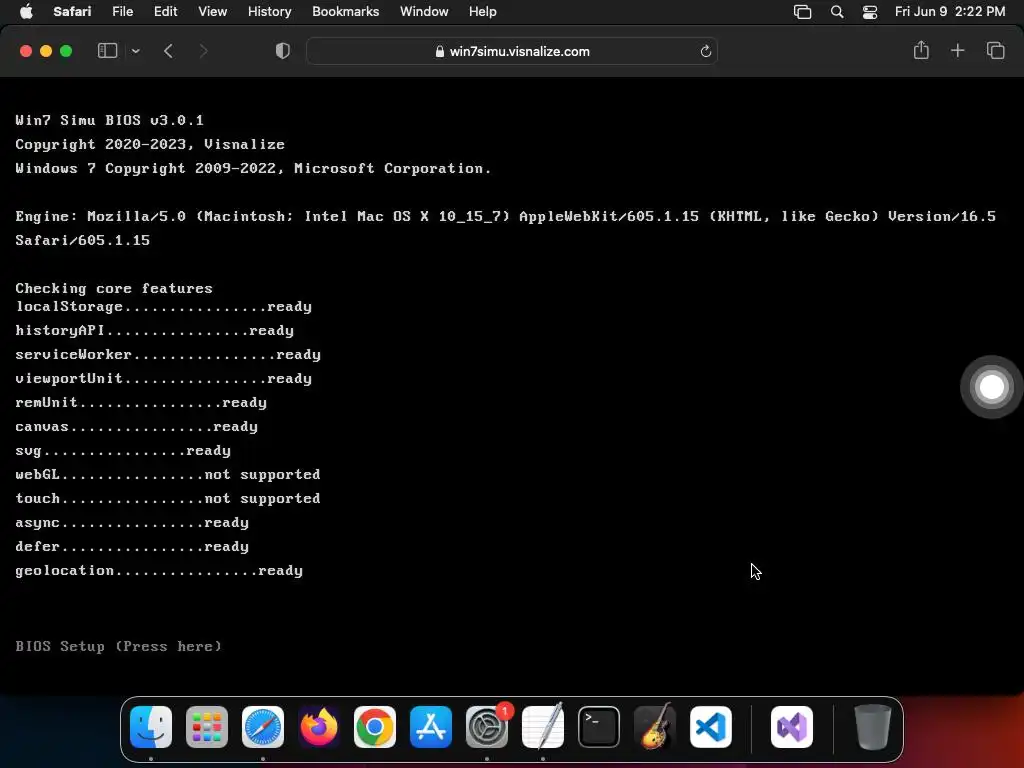Open Launchpad from the Dock
The width and height of the screenshot is (1024, 768).
207,727
